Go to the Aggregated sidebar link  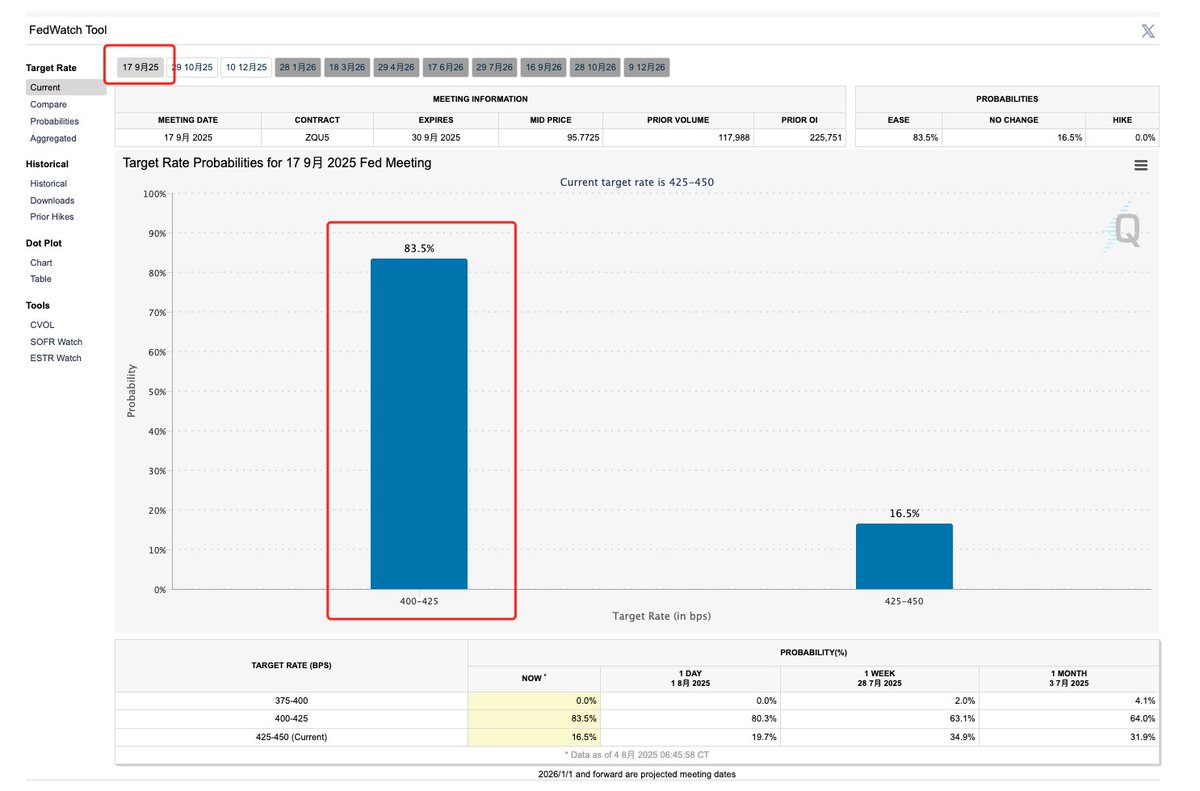click(x=53, y=139)
